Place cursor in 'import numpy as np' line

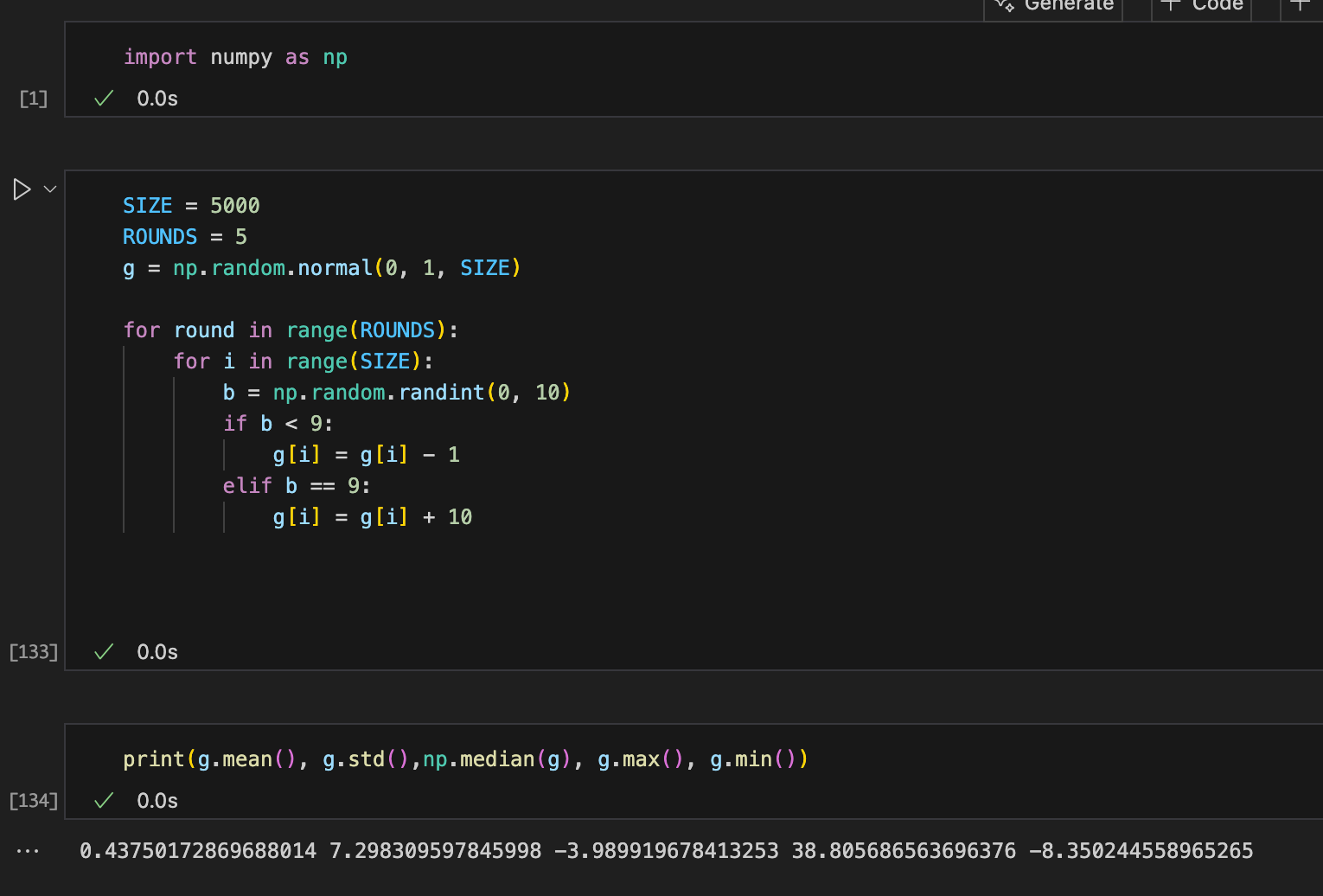(235, 57)
